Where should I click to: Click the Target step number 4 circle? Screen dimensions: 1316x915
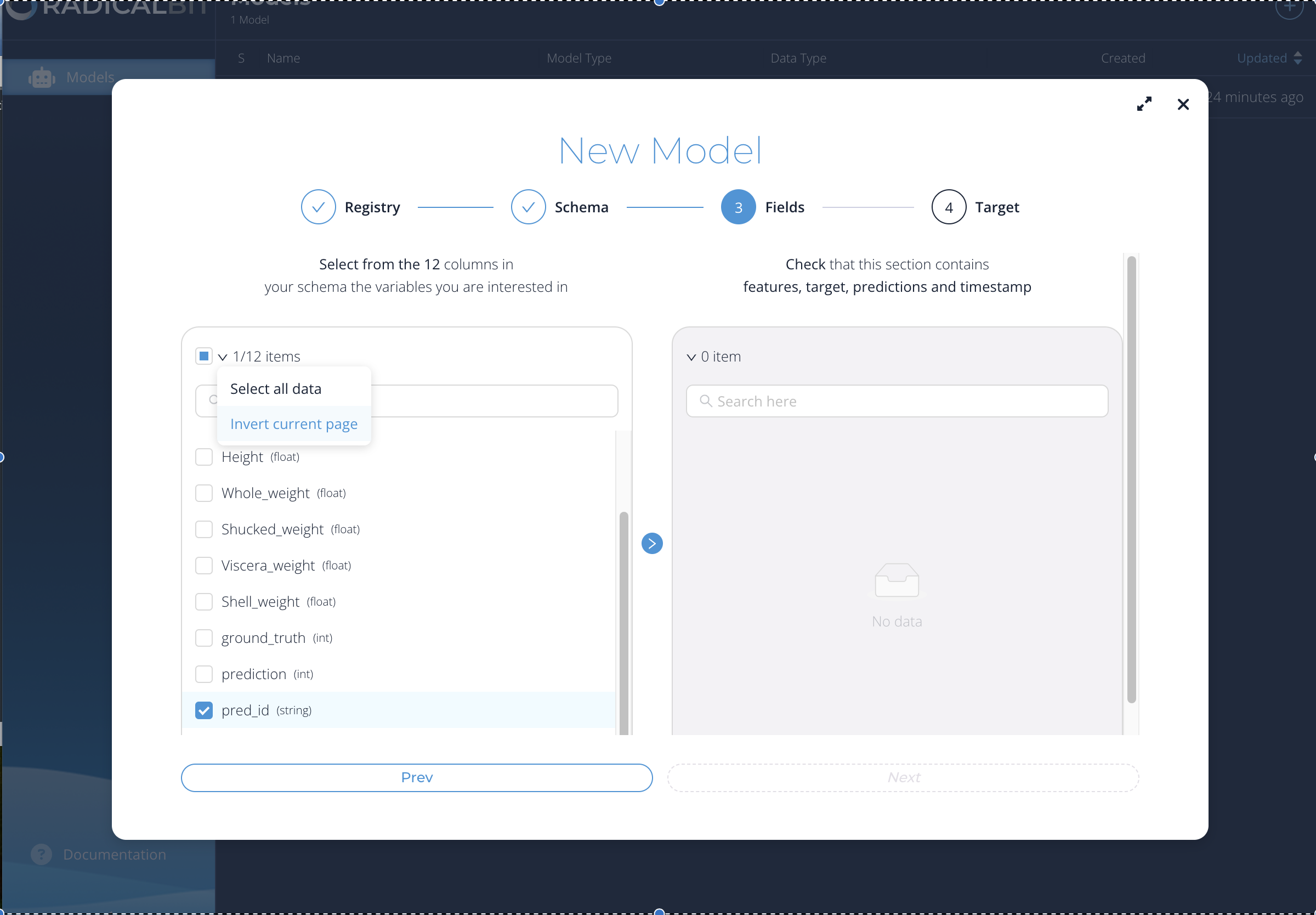point(948,207)
